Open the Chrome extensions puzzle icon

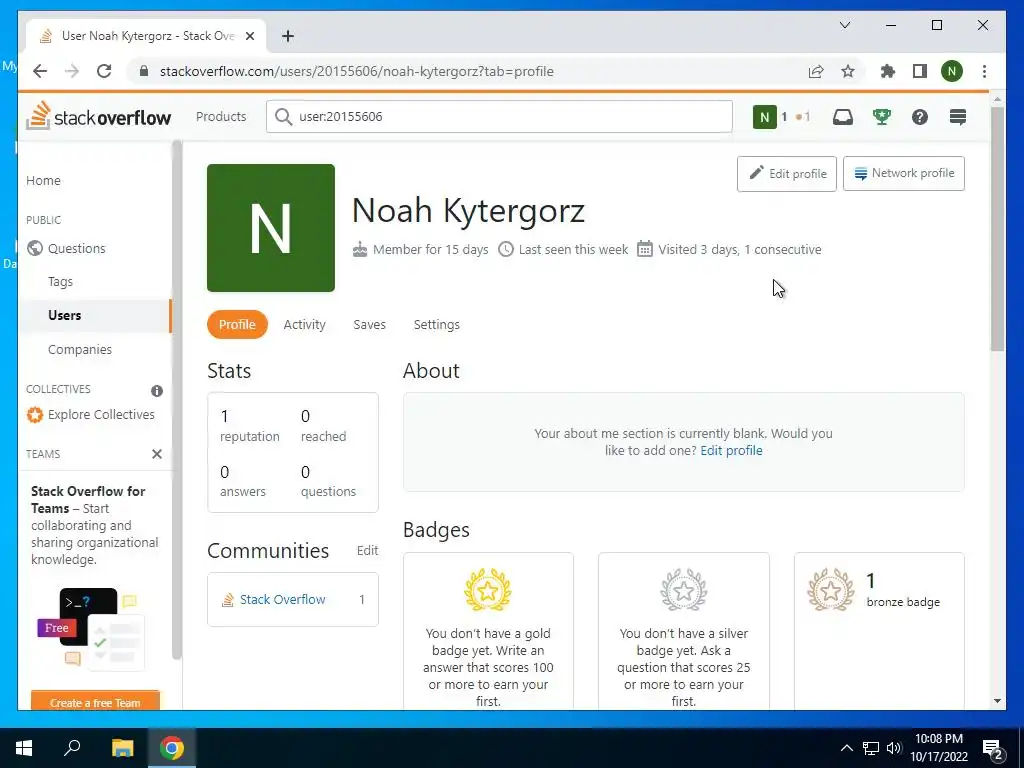(888, 71)
